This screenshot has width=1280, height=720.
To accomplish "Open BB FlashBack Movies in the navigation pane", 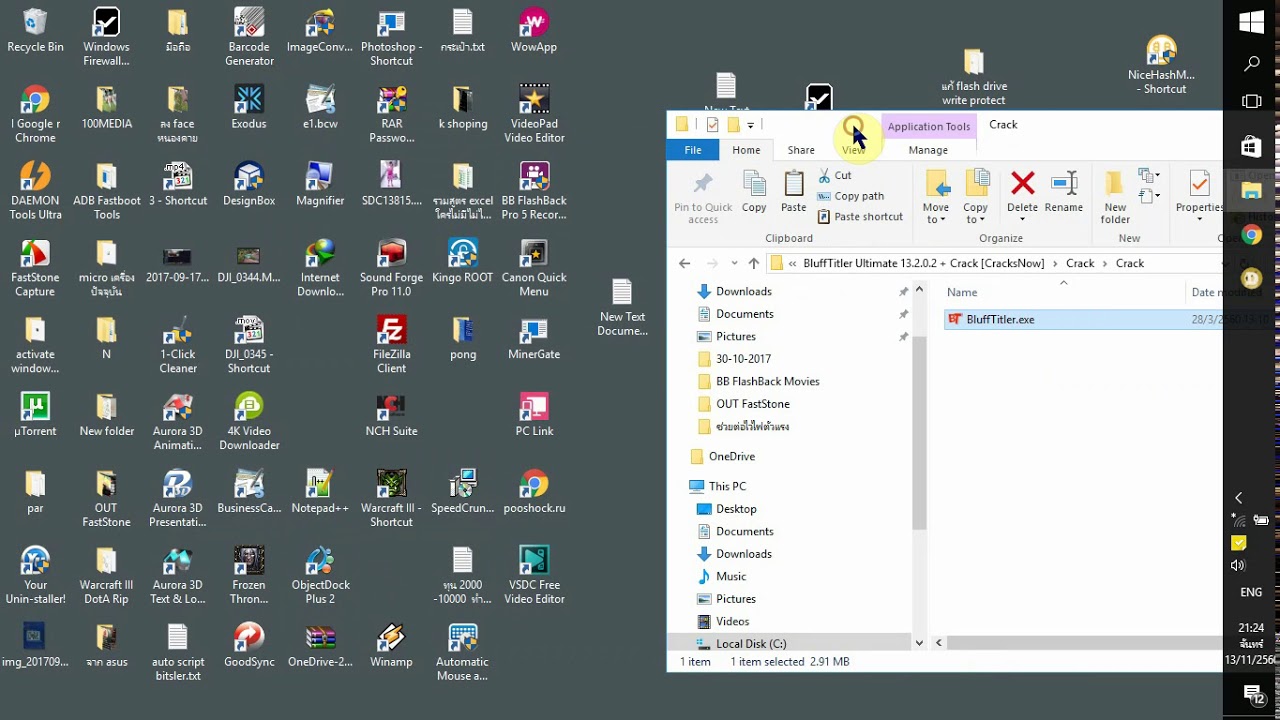I will pyautogui.click(x=767, y=381).
